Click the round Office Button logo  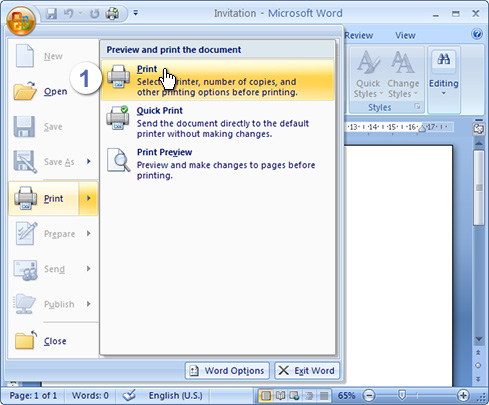point(21,21)
